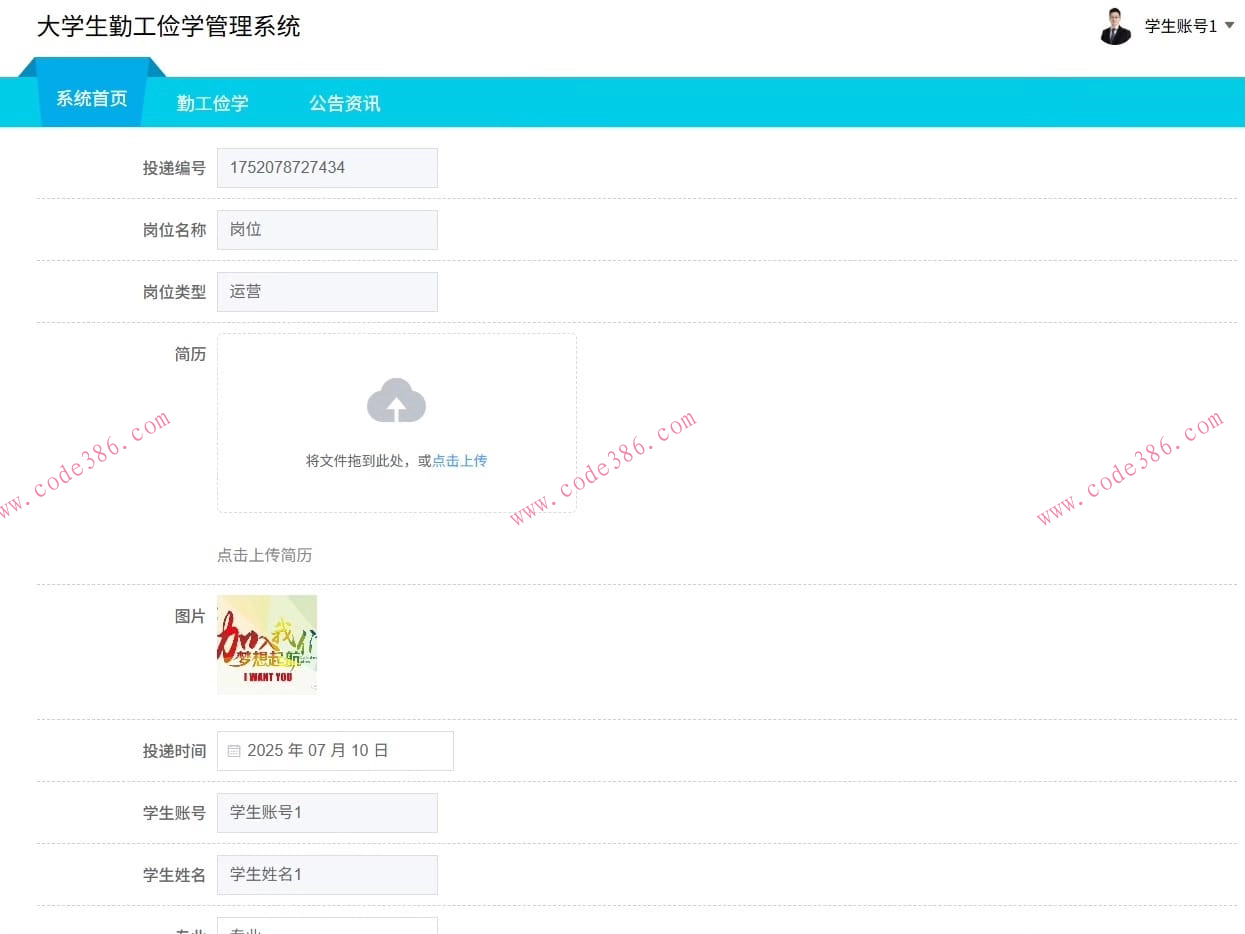Select the 系统首页 navigation tab

click(93, 98)
